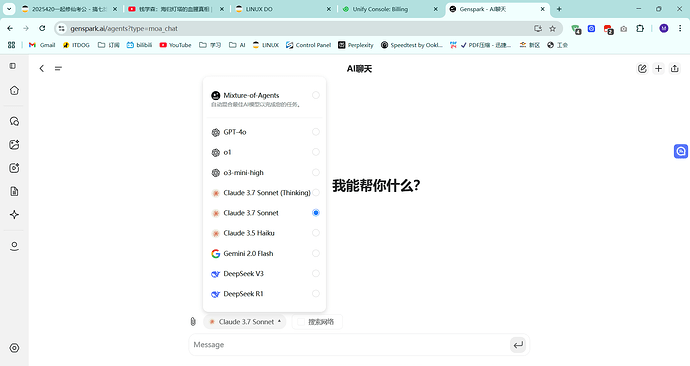Open the tab search dropdown arrow
690x366 pixels.
click(x=9, y=9)
